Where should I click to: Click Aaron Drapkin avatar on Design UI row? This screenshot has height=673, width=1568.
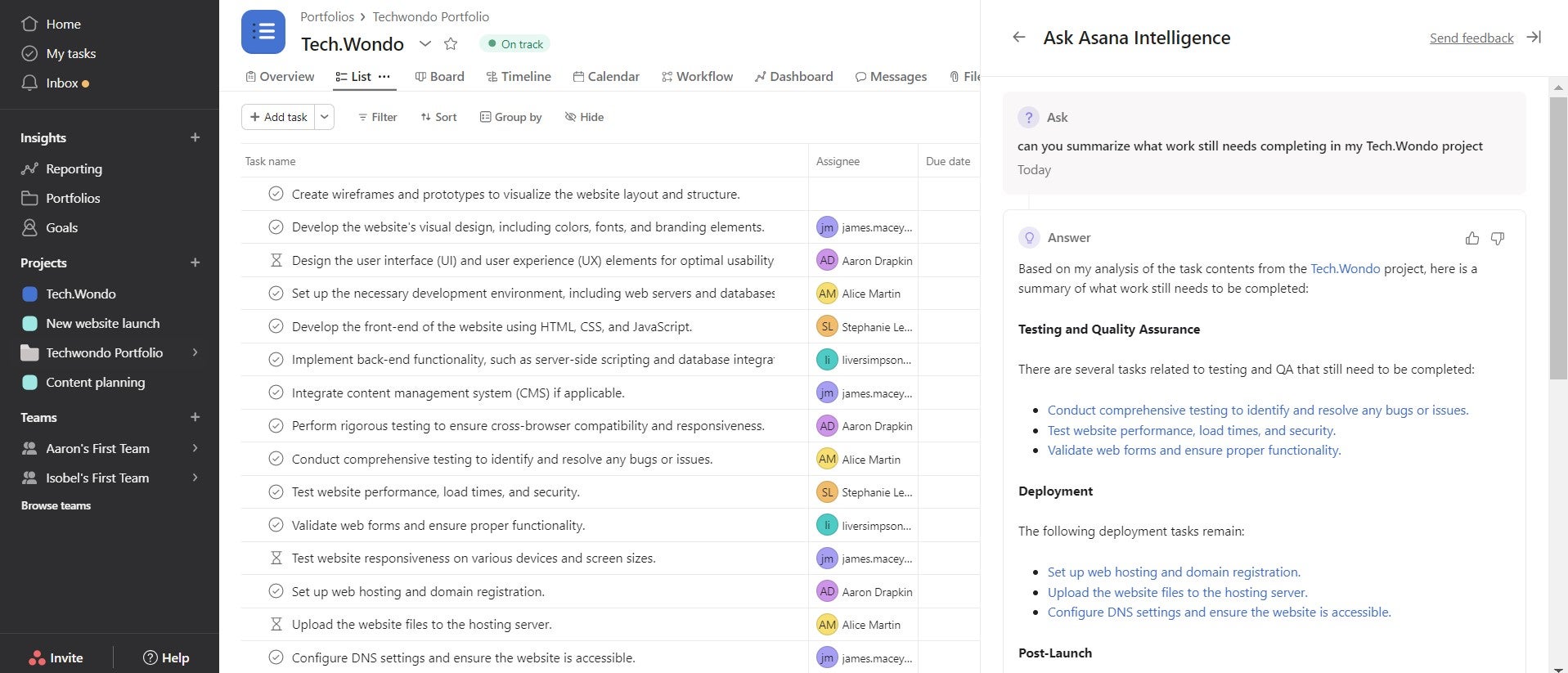pos(827,260)
